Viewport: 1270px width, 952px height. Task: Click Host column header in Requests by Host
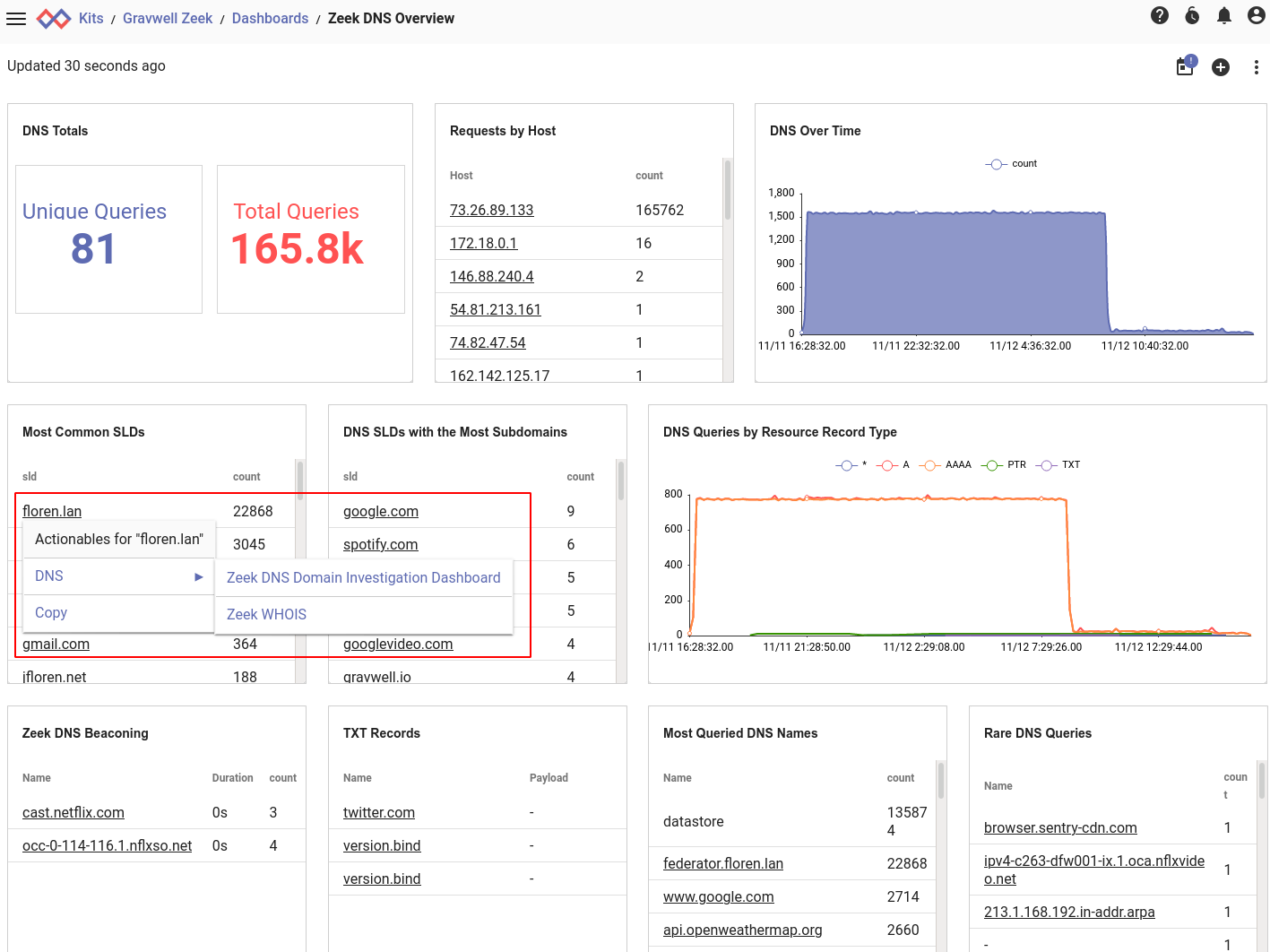click(x=461, y=176)
